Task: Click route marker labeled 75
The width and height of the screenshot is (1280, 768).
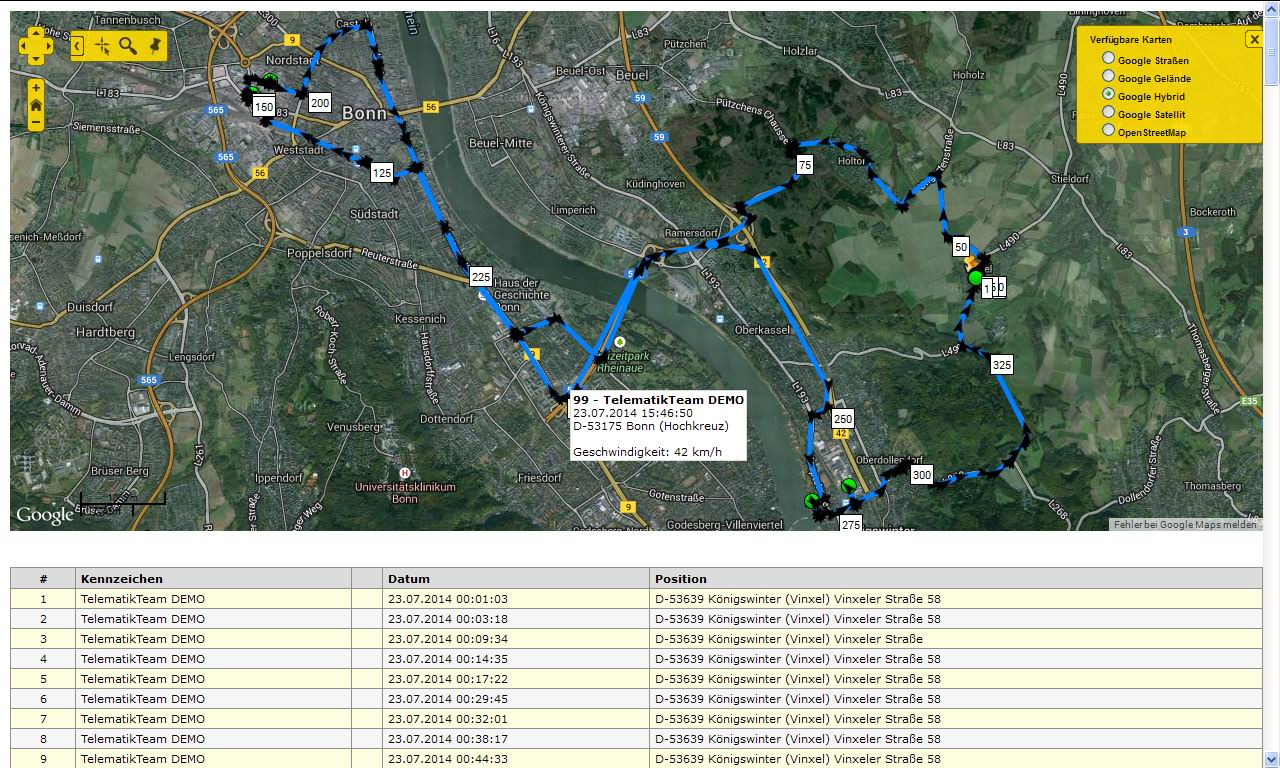Action: [x=805, y=165]
